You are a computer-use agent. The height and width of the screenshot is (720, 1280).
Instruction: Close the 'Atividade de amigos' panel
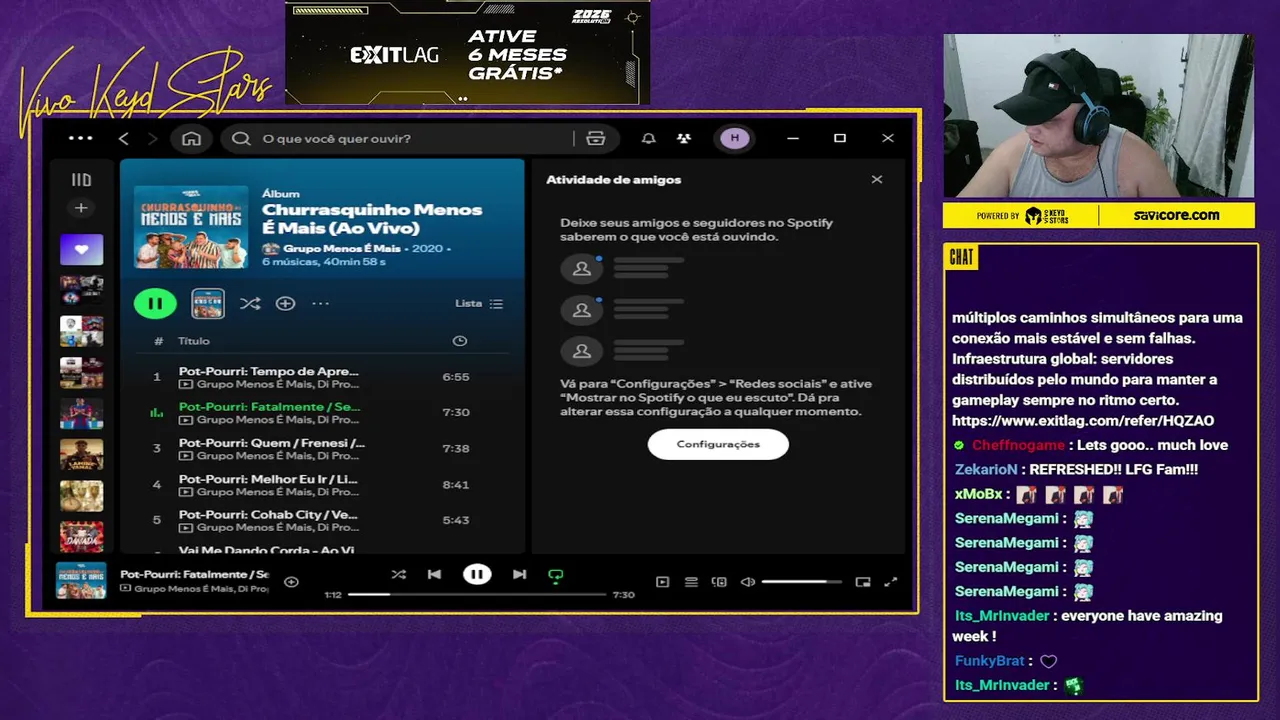click(877, 180)
